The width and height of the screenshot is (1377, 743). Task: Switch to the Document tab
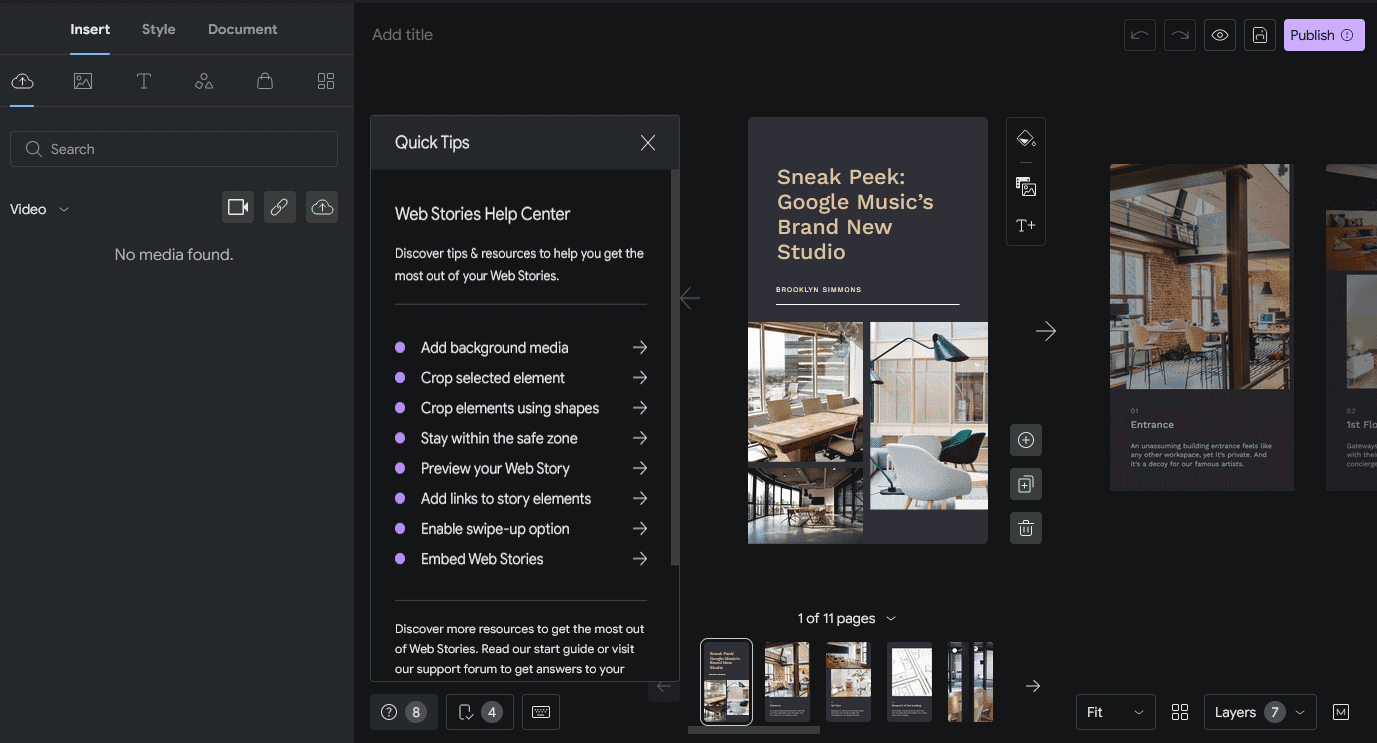click(243, 29)
